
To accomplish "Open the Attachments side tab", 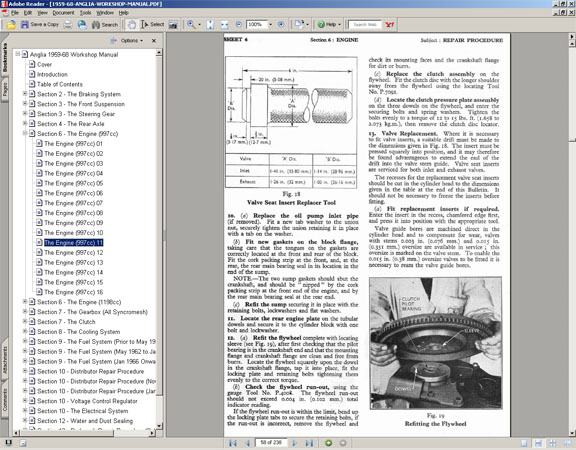I will coord(5,360).
